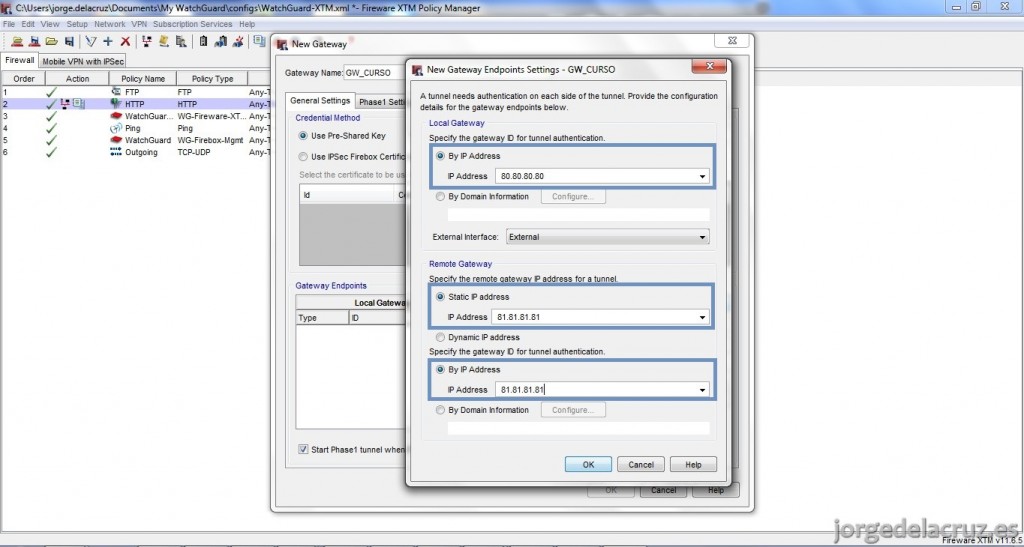Open the VPN menu
The image size is (1024, 547).
(139, 24)
